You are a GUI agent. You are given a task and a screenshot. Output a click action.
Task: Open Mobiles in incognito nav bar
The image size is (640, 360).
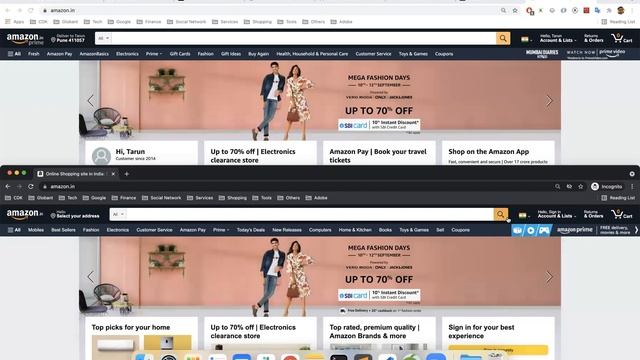(x=36, y=230)
